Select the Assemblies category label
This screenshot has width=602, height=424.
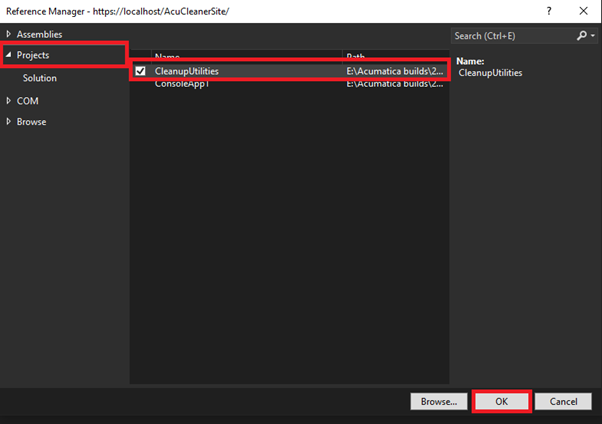click(39, 34)
